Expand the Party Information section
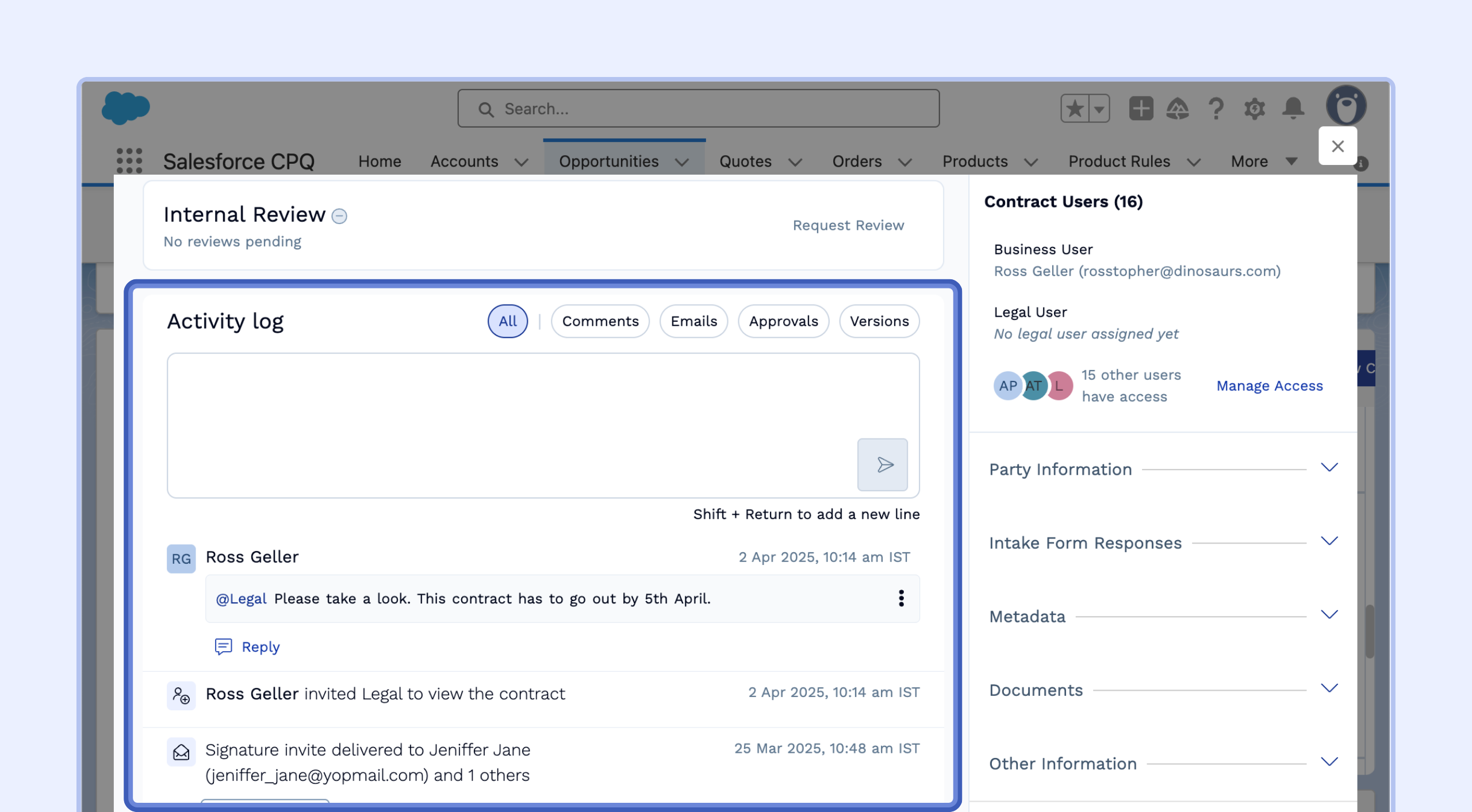The image size is (1472, 812). point(1329,468)
